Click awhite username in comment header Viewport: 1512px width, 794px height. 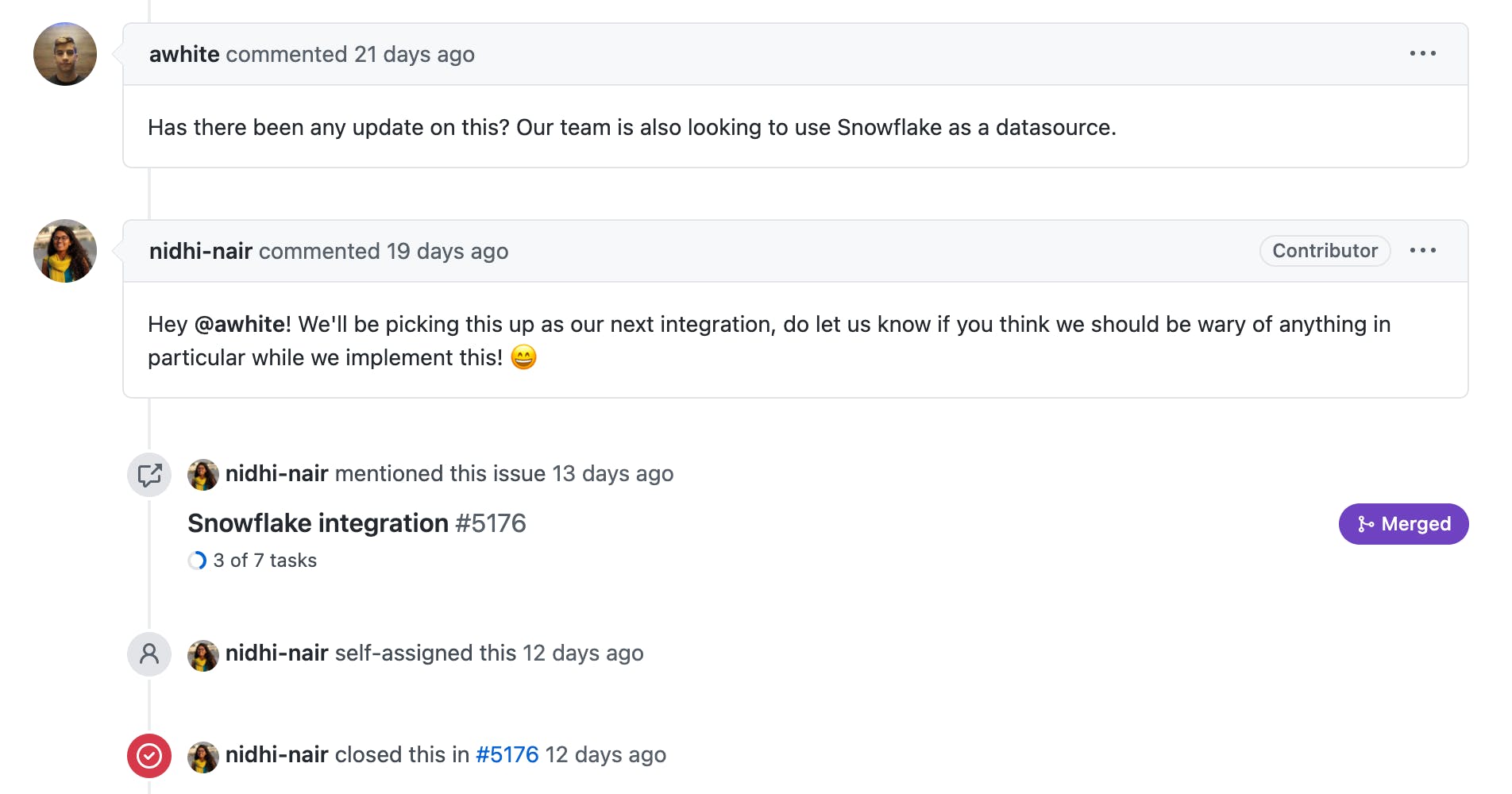(184, 54)
